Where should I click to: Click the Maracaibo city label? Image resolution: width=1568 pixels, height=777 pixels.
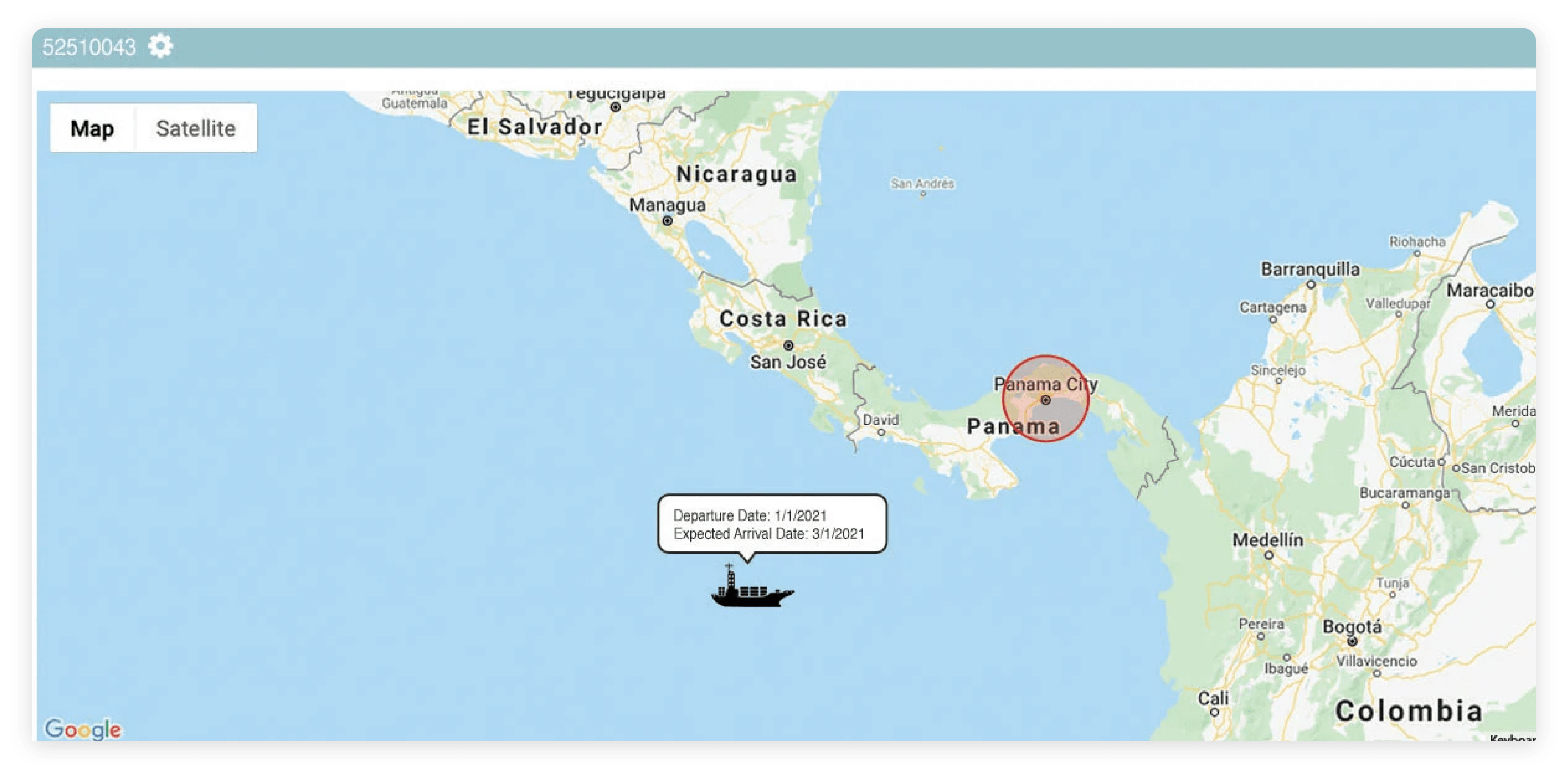coord(1489,291)
